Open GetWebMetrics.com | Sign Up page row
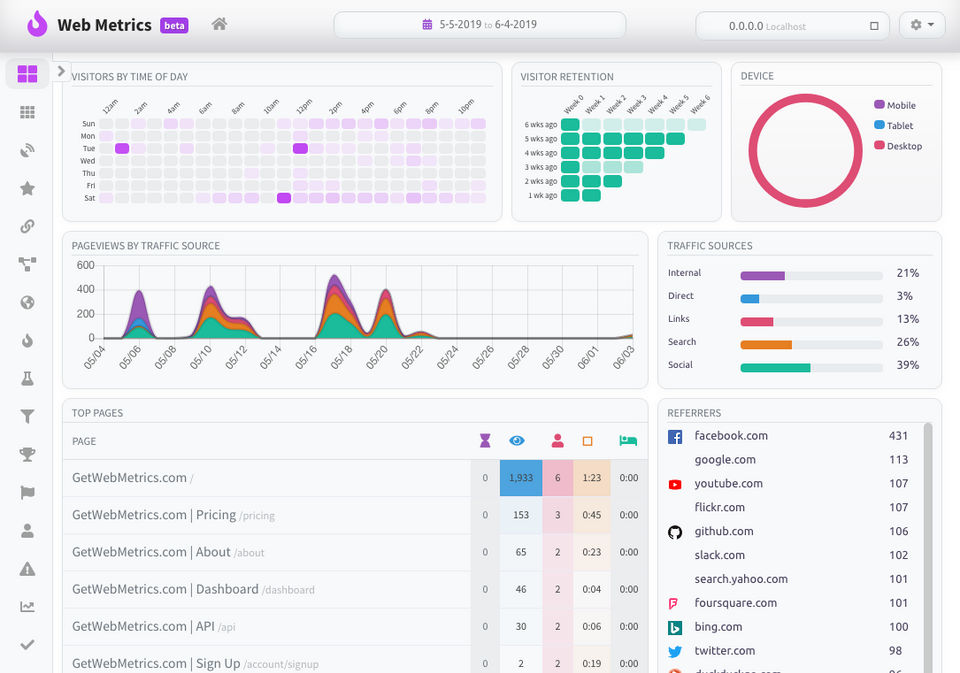960x673 pixels. pos(355,662)
